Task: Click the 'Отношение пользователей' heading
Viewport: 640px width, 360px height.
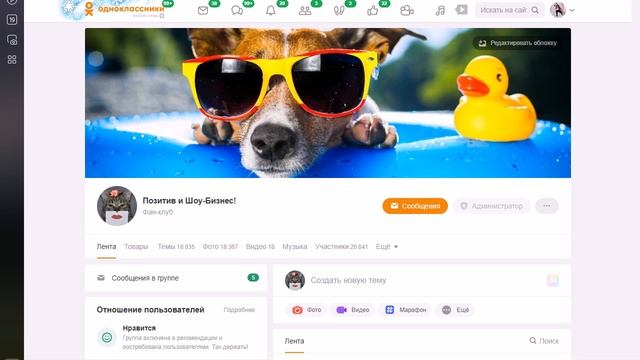Action: click(150, 310)
